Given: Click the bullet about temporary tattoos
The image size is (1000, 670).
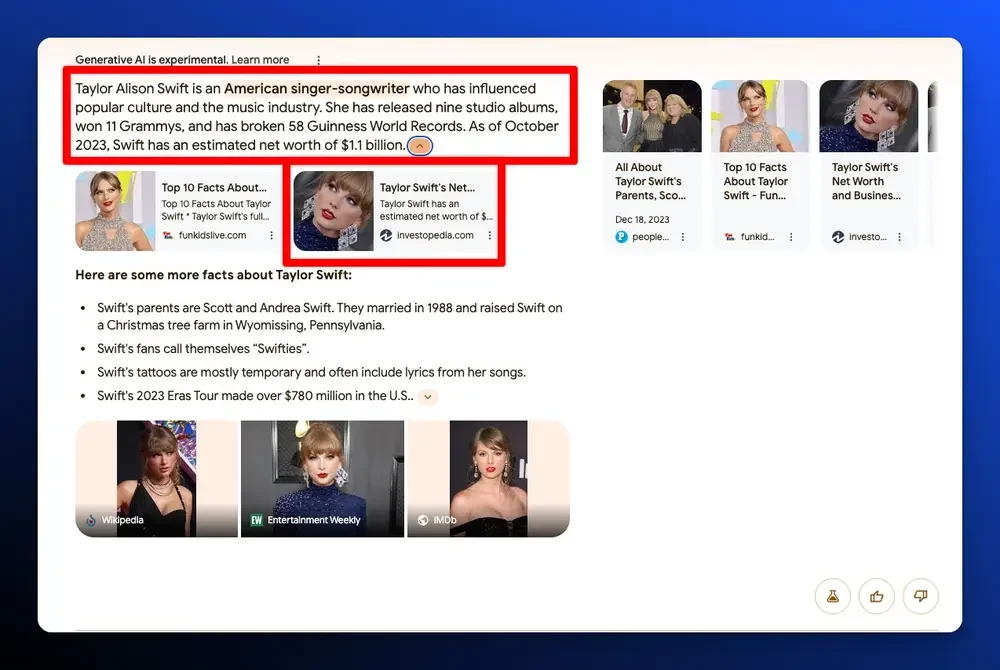Looking at the screenshot, I should 311,372.
